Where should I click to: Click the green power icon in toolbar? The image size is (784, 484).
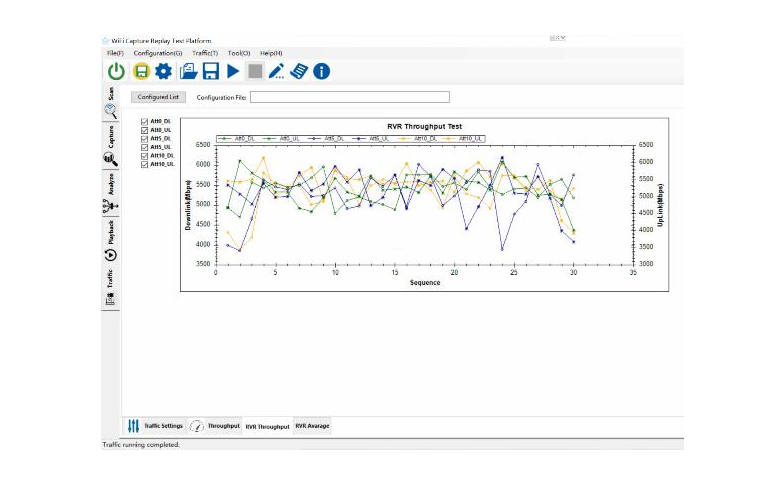pos(117,71)
